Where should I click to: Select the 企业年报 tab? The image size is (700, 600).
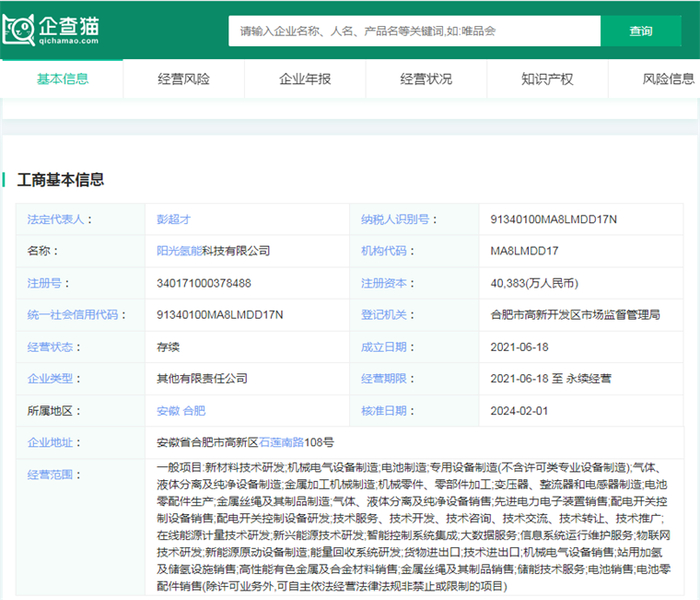click(x=305, y=79)
